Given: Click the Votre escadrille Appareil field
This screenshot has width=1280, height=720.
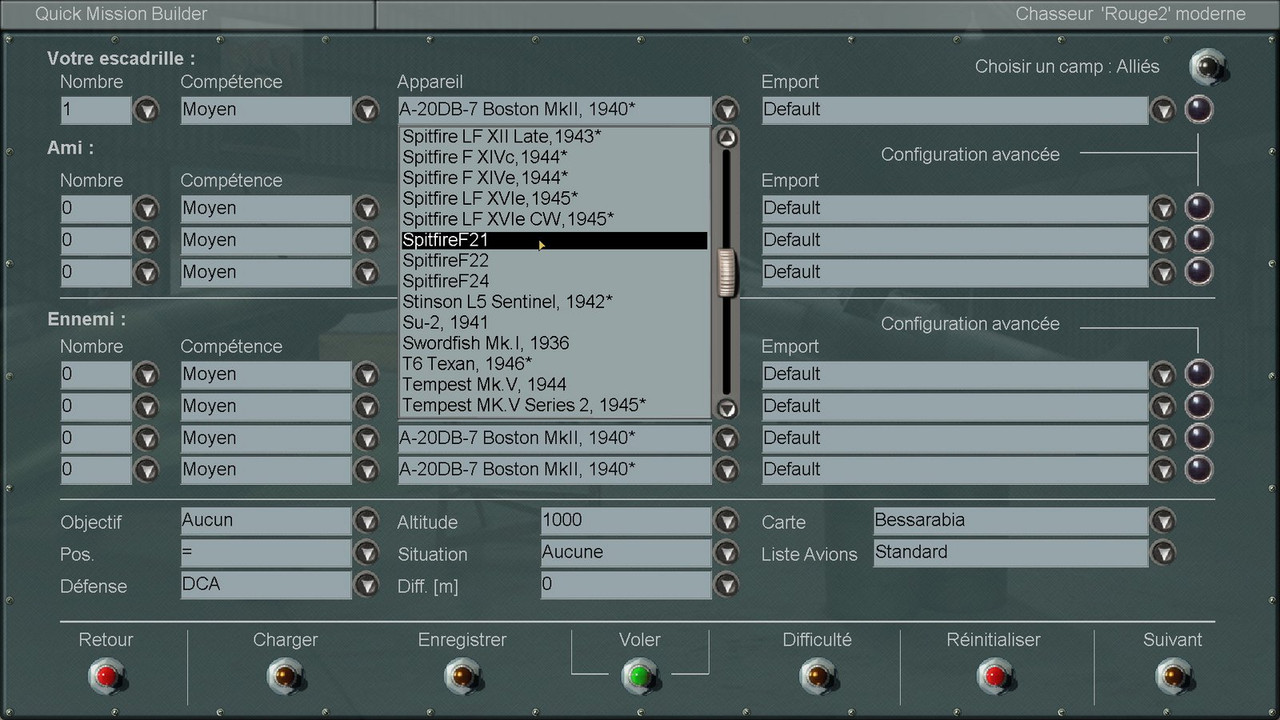Looking at the screenshot, I should click(x=554, y=110).
